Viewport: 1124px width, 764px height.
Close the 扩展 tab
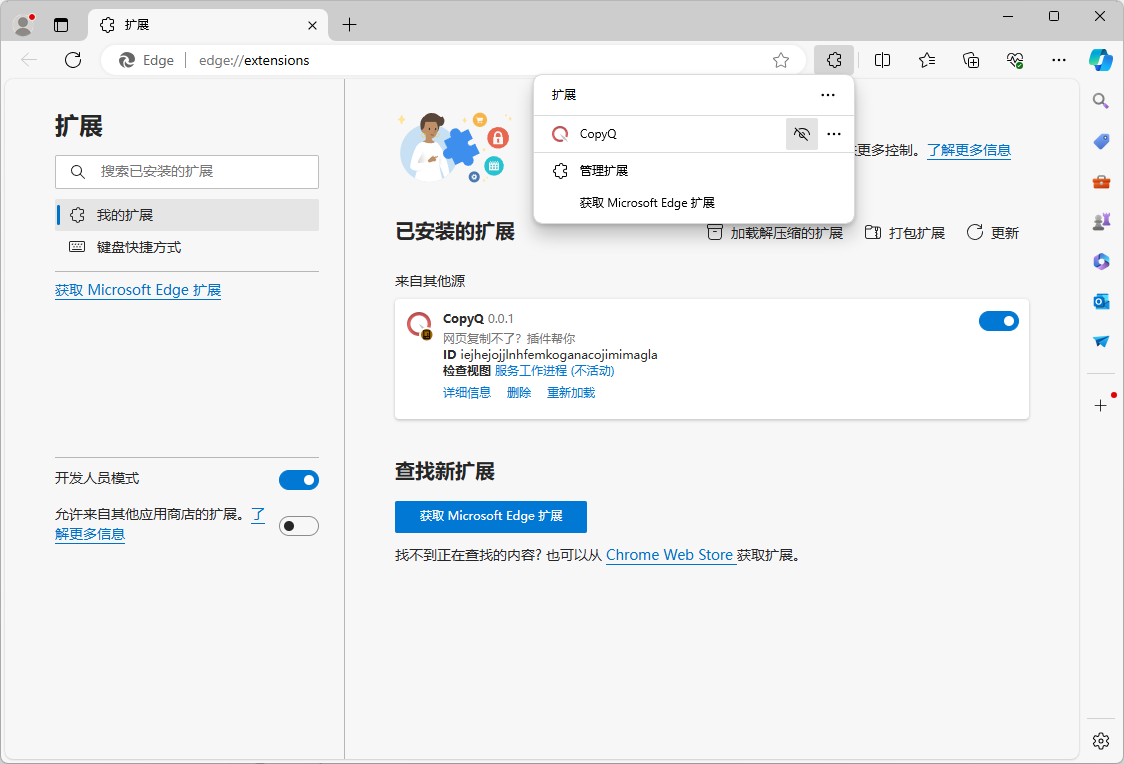[312, 25]
